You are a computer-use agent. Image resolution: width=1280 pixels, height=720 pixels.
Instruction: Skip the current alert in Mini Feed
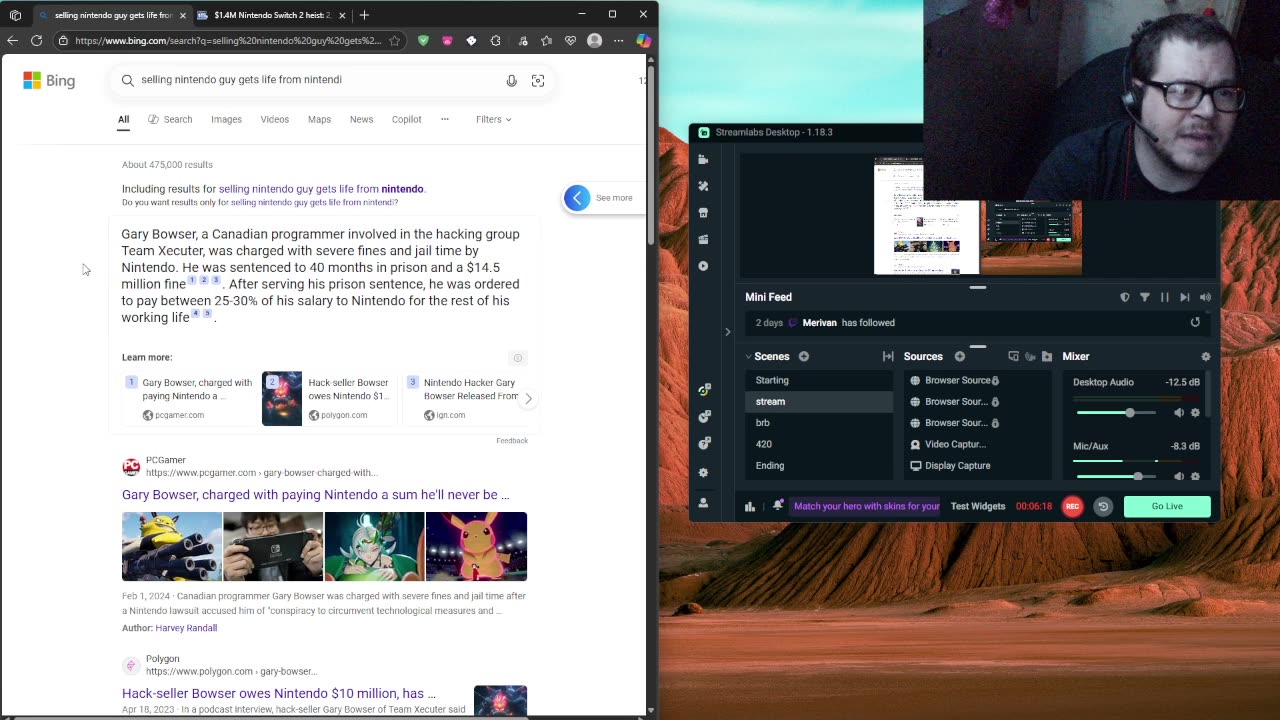tap(1185, 297)
